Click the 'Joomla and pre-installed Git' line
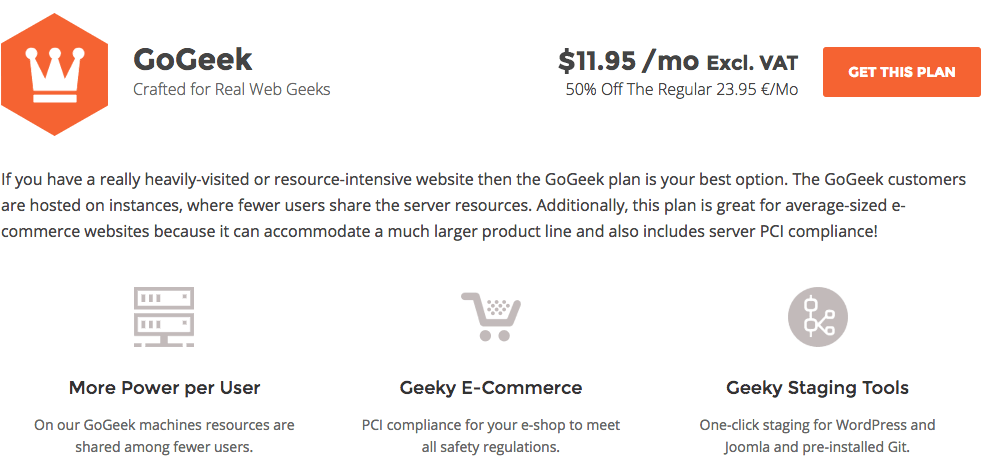983x472 pixels. pos(817,447)
